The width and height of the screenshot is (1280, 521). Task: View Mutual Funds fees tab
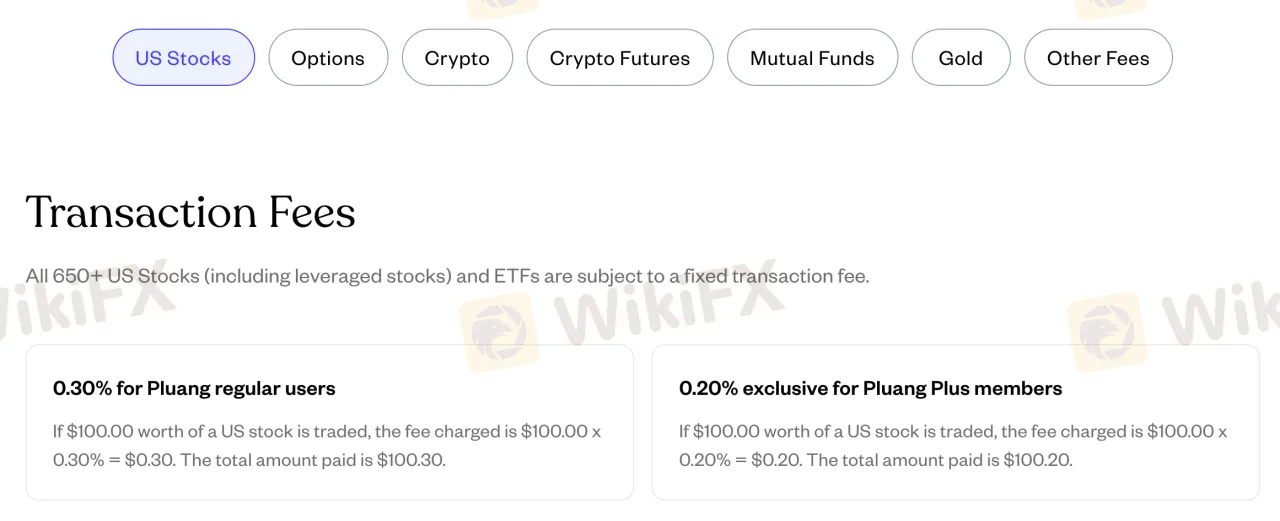(812, 58)
